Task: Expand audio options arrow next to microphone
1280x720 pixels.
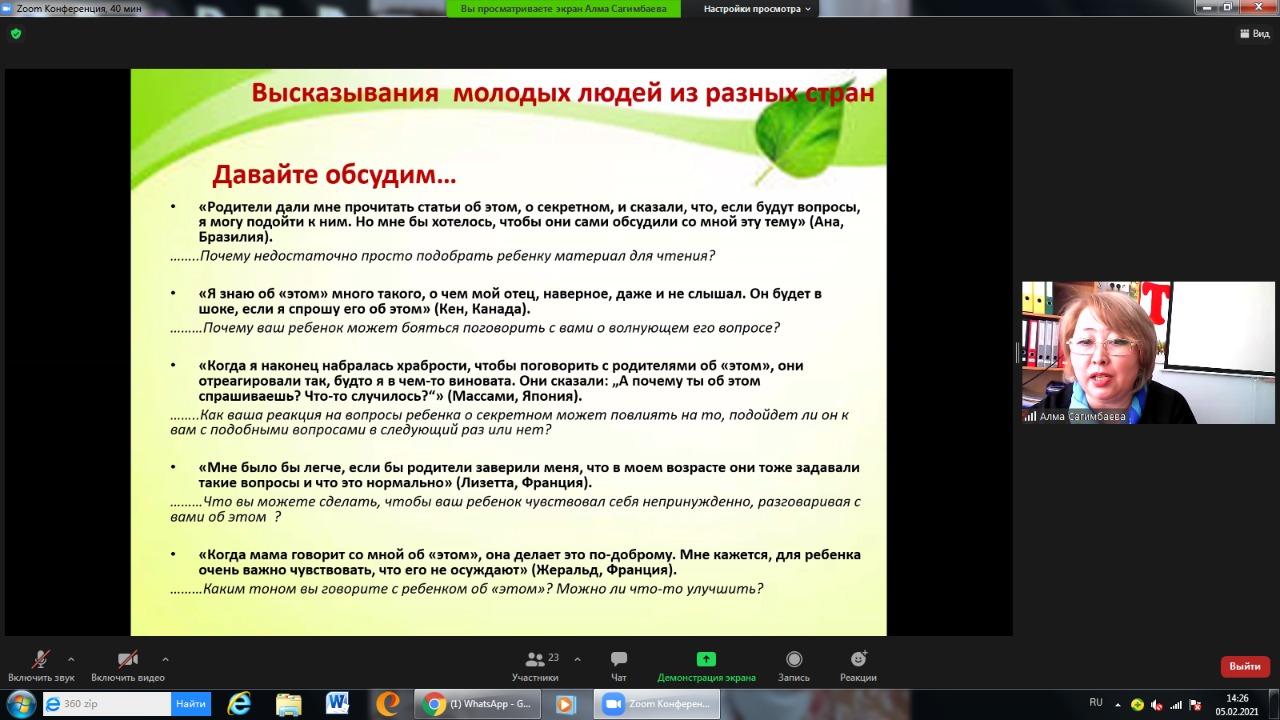Action: pyautogui.click(x=71, y=659)
